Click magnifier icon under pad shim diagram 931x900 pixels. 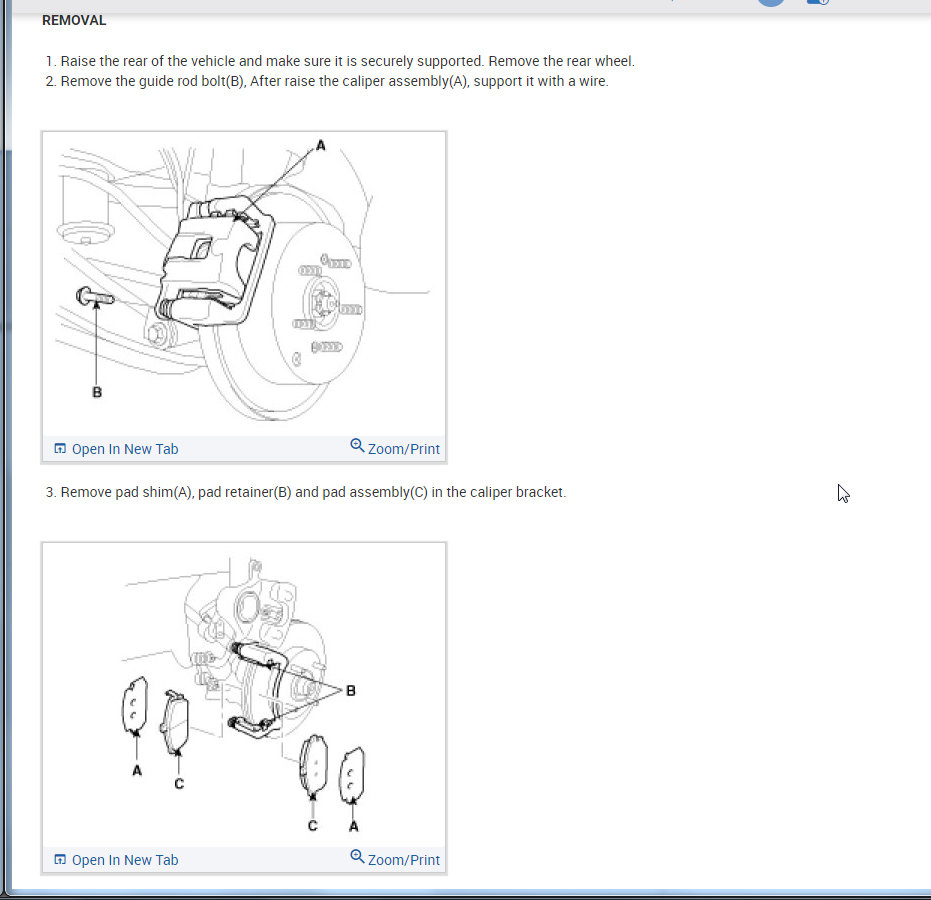click(x=357, y=856)
